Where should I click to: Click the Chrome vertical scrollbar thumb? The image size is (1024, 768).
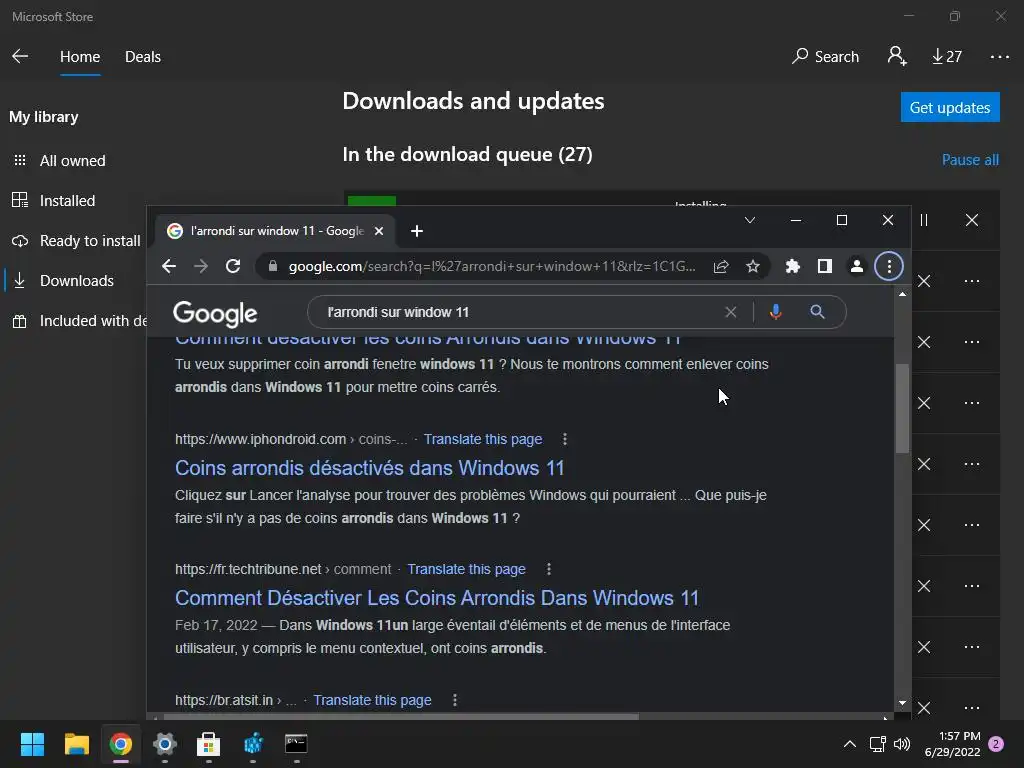coord(902,408)
